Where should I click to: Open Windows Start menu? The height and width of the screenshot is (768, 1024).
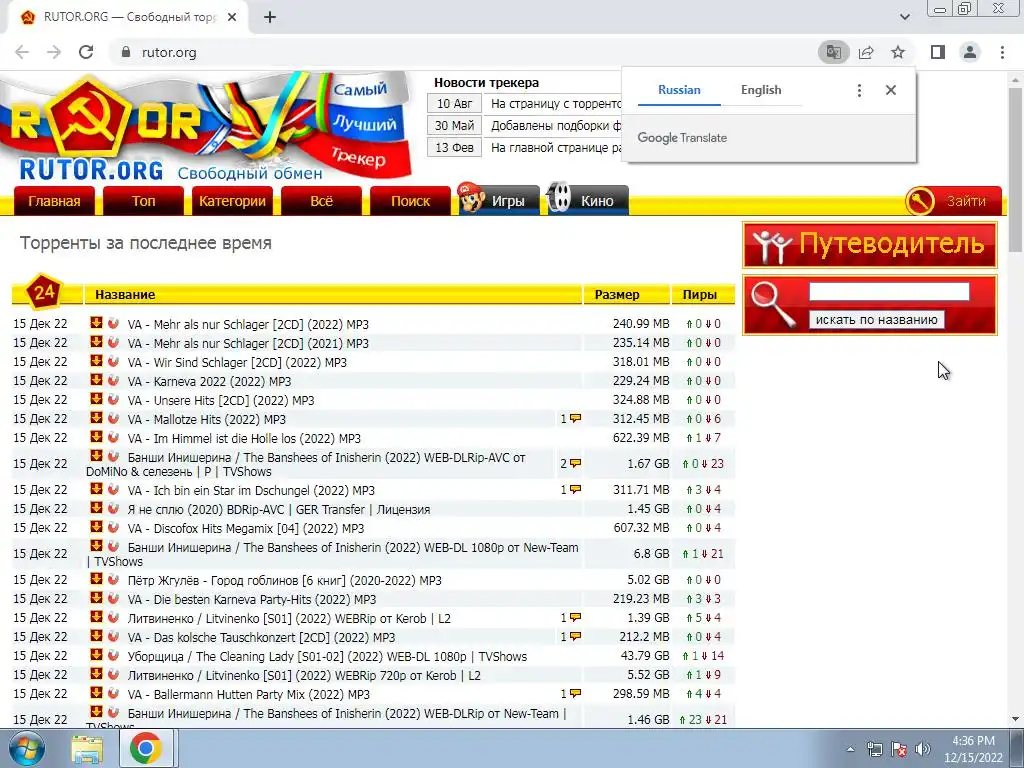click(x=25, y=748)
